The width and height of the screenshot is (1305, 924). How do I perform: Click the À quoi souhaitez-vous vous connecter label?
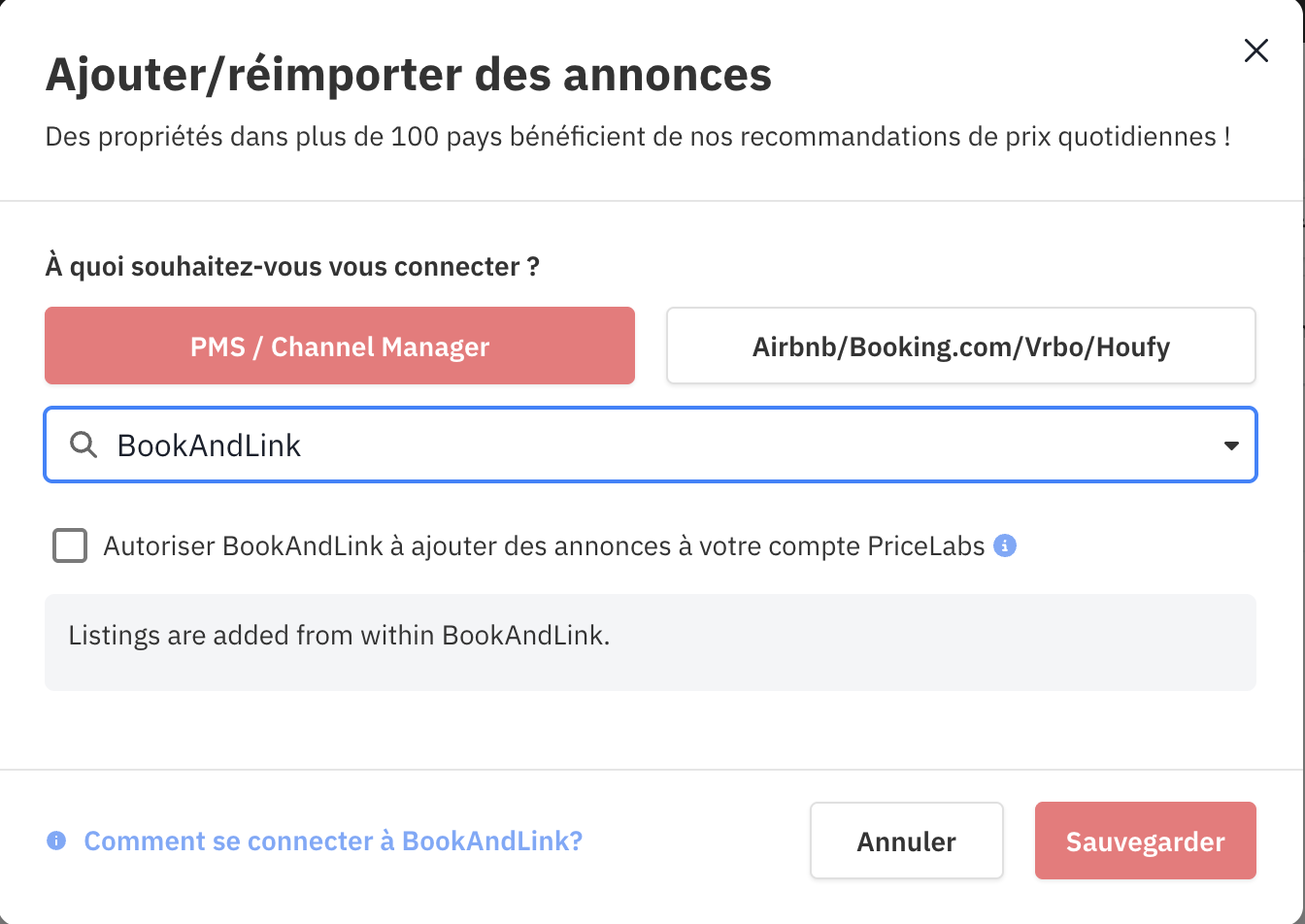(x=292, y=266)
